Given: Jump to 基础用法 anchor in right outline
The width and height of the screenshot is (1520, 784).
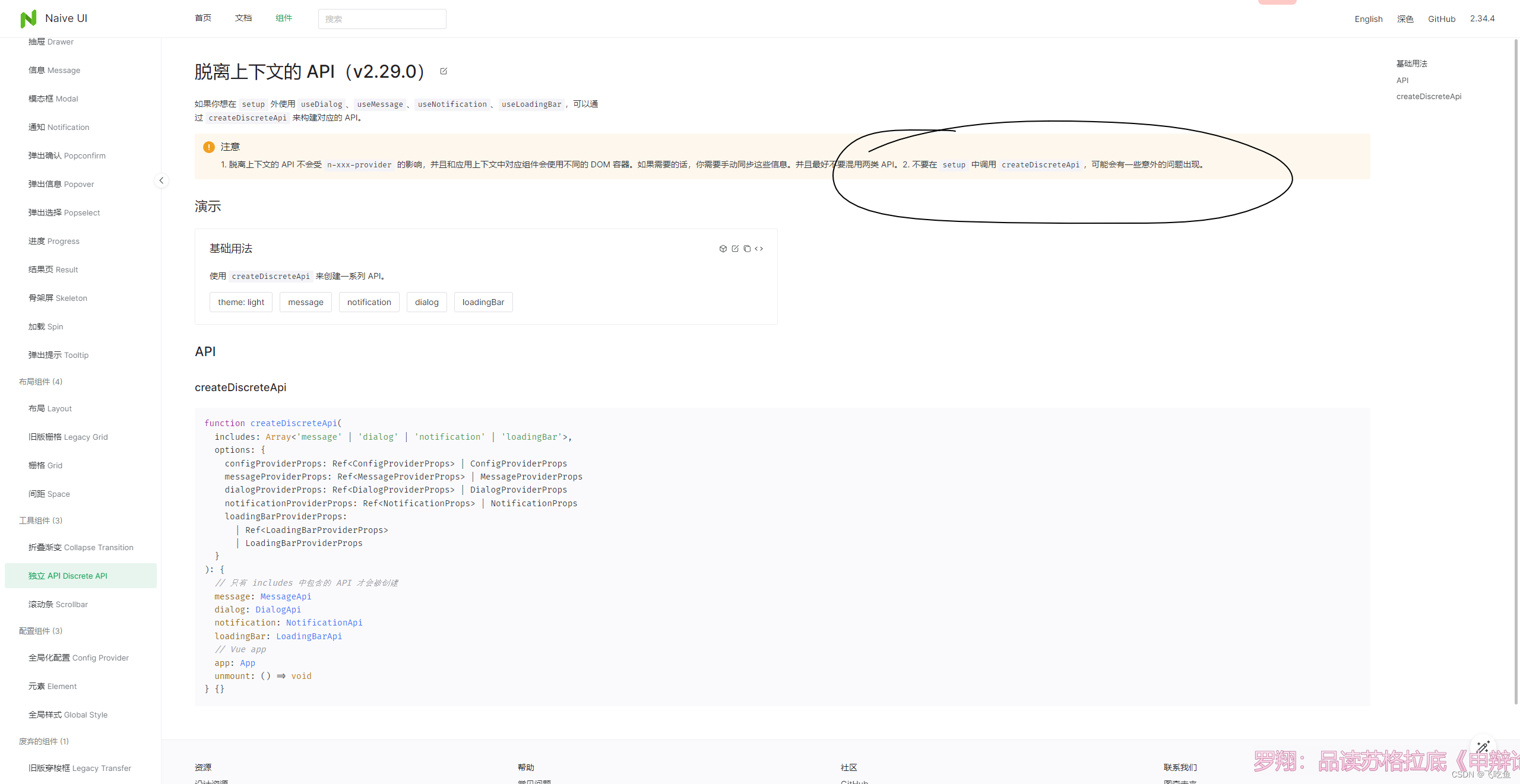Looking at the screenshot, I should [1411, 64].
